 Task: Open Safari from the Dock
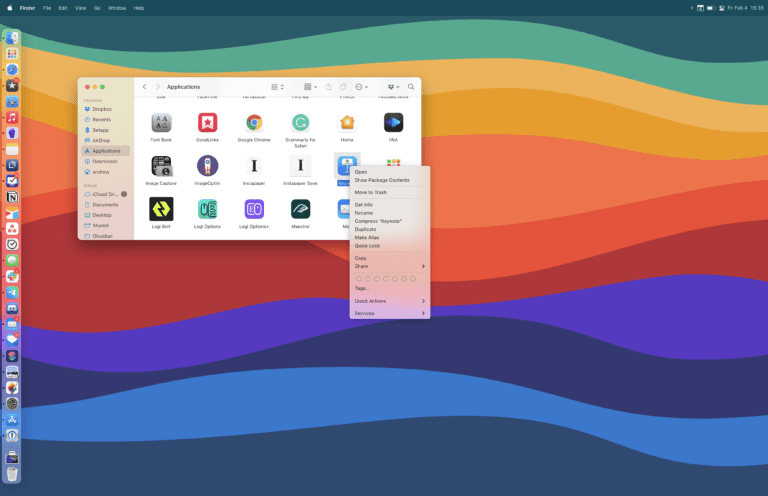pos(12,70)
